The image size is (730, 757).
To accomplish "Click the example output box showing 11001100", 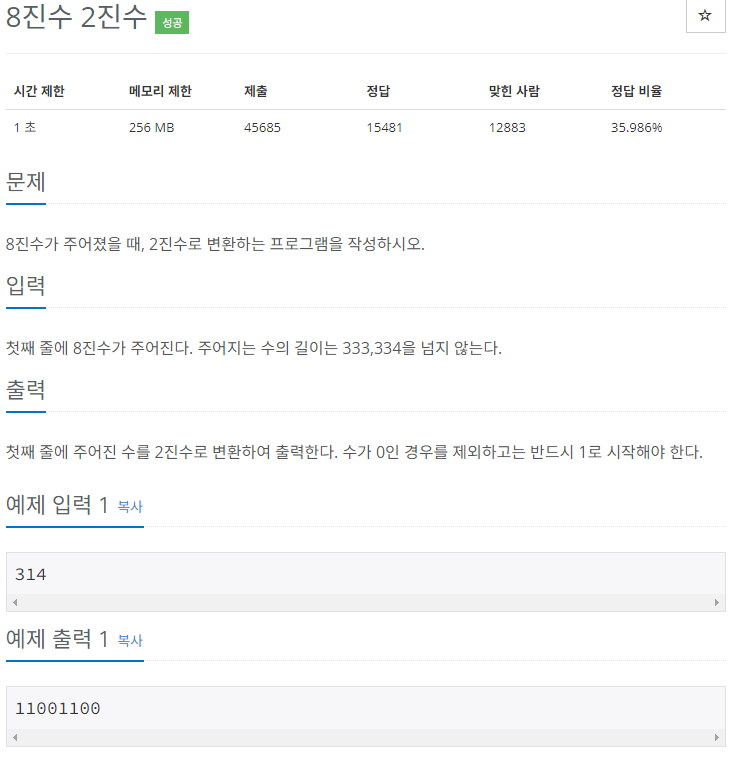I will pos(365,708).
